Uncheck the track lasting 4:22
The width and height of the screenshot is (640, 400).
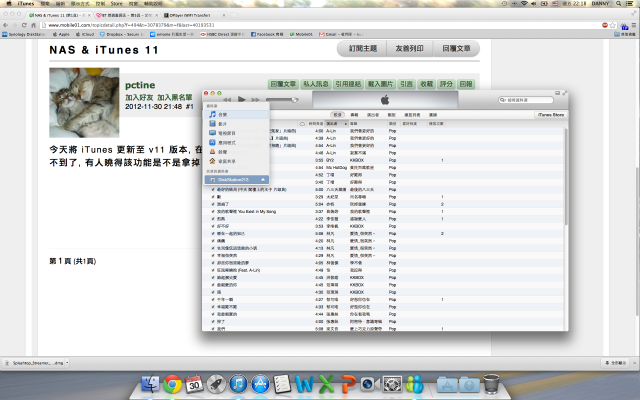coord(213,219)
